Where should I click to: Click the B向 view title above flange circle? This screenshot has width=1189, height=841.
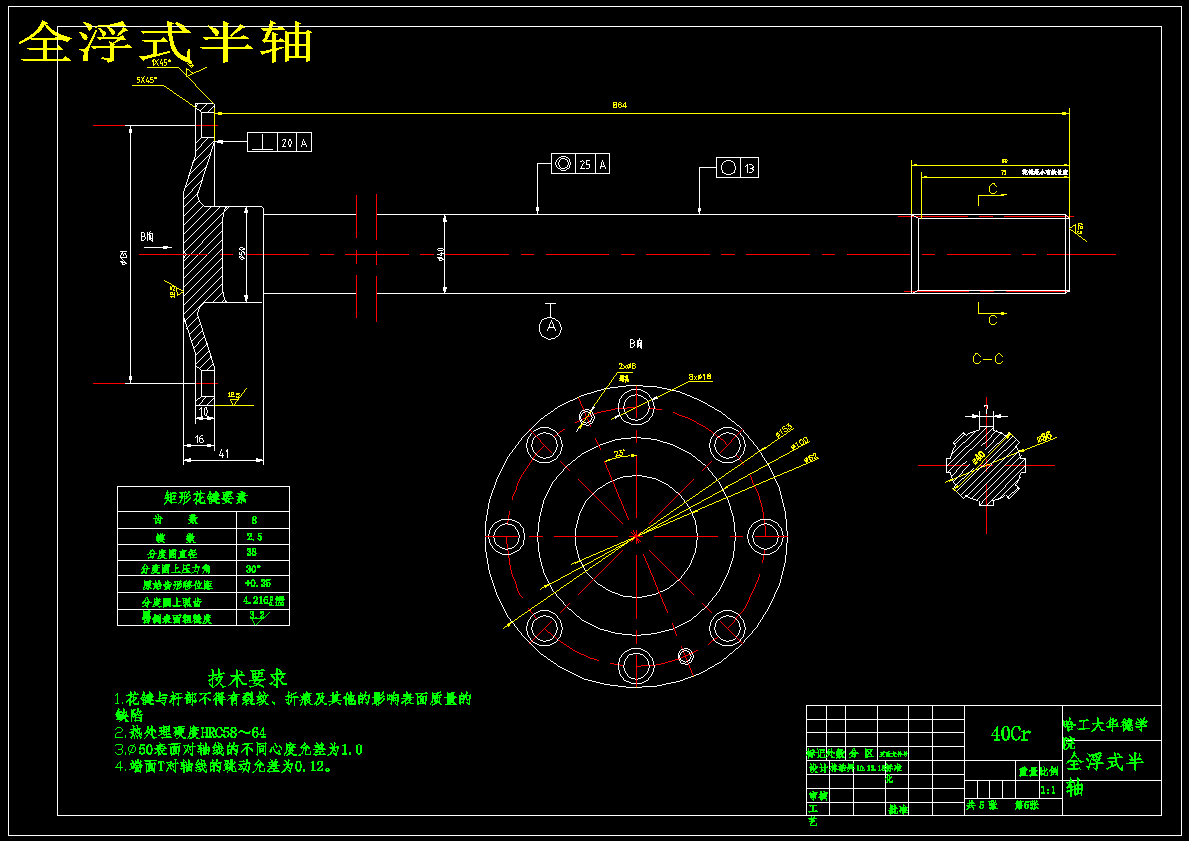[635, 344]
